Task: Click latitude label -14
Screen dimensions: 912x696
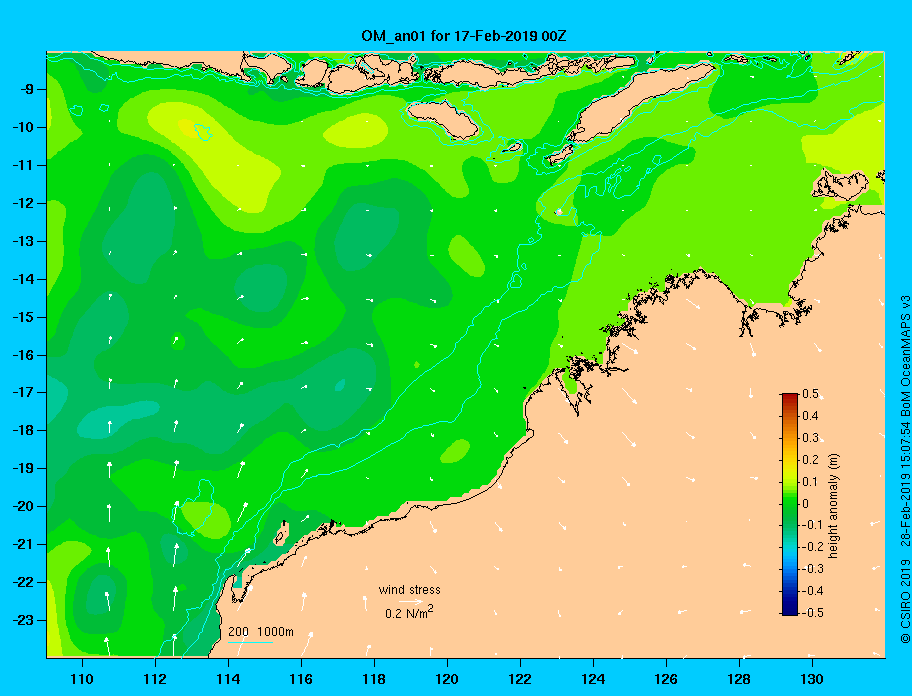Action: click(x=23, y=280)
